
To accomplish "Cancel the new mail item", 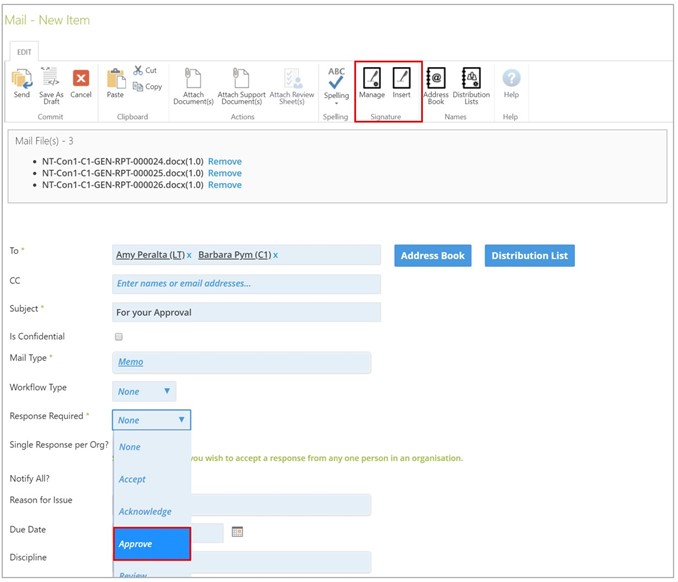I will pos(81,84).
